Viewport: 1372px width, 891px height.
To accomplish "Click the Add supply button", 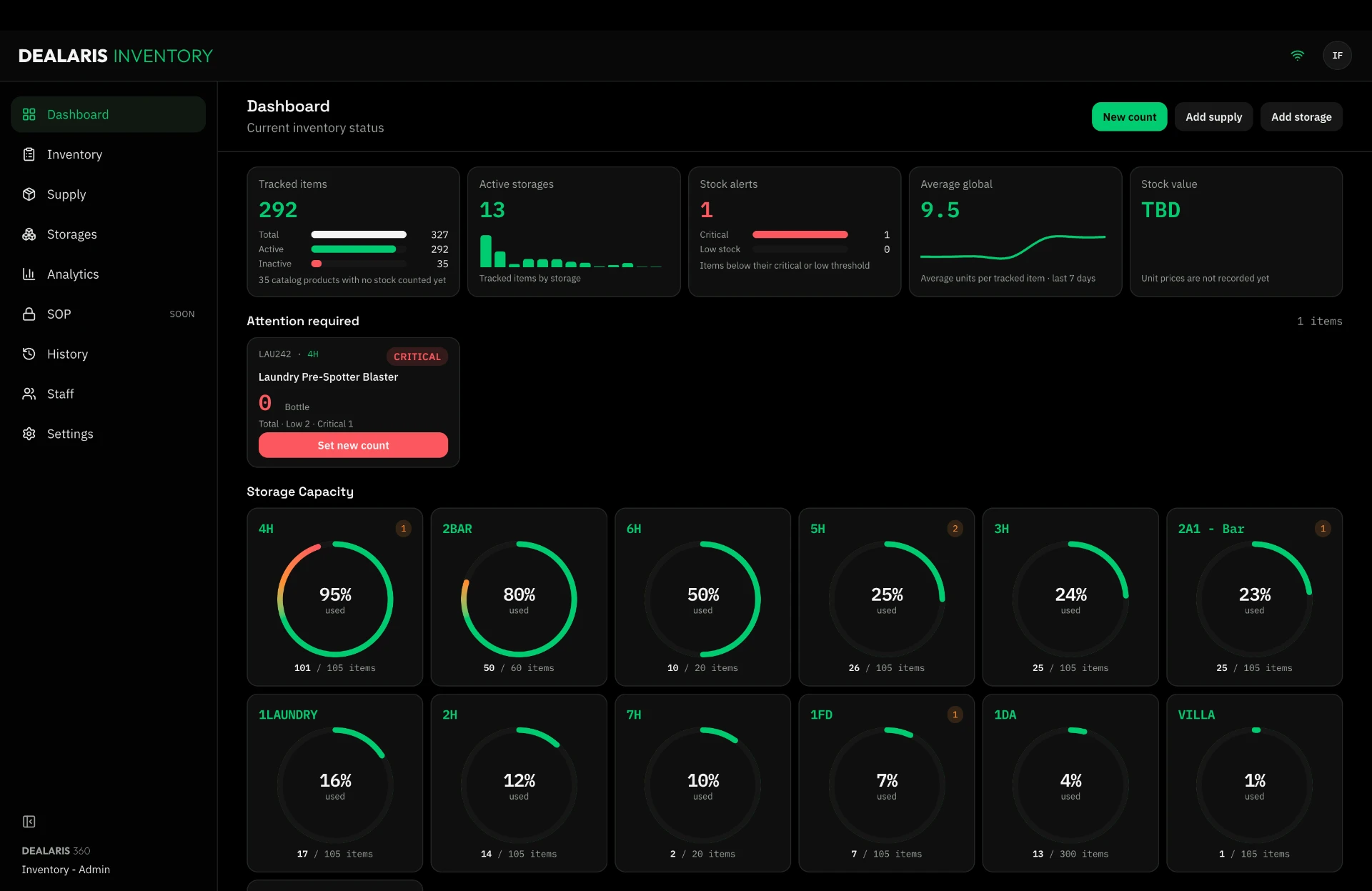I will (x=1213, y=116).
